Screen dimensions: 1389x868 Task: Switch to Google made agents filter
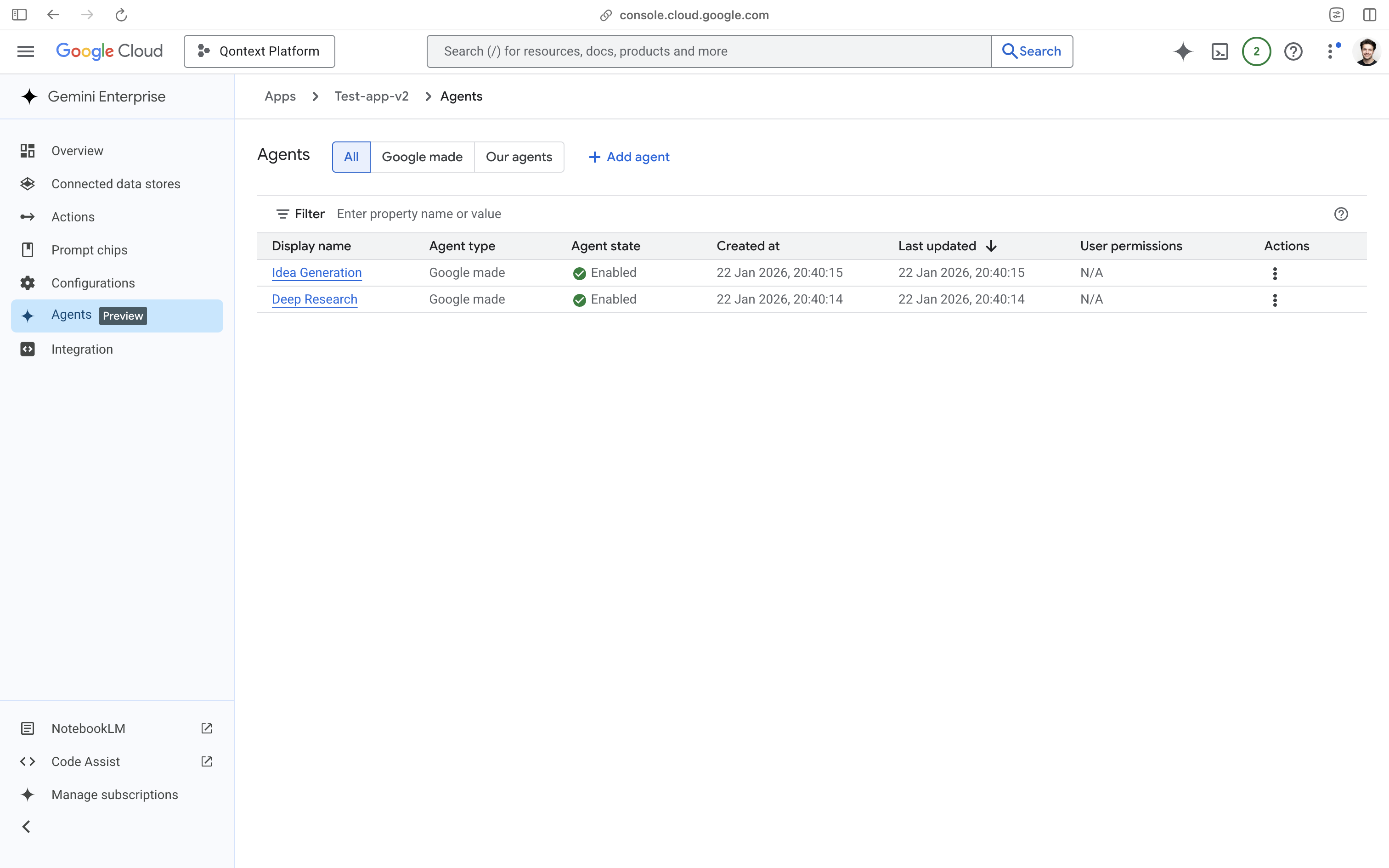coord(422,157)
